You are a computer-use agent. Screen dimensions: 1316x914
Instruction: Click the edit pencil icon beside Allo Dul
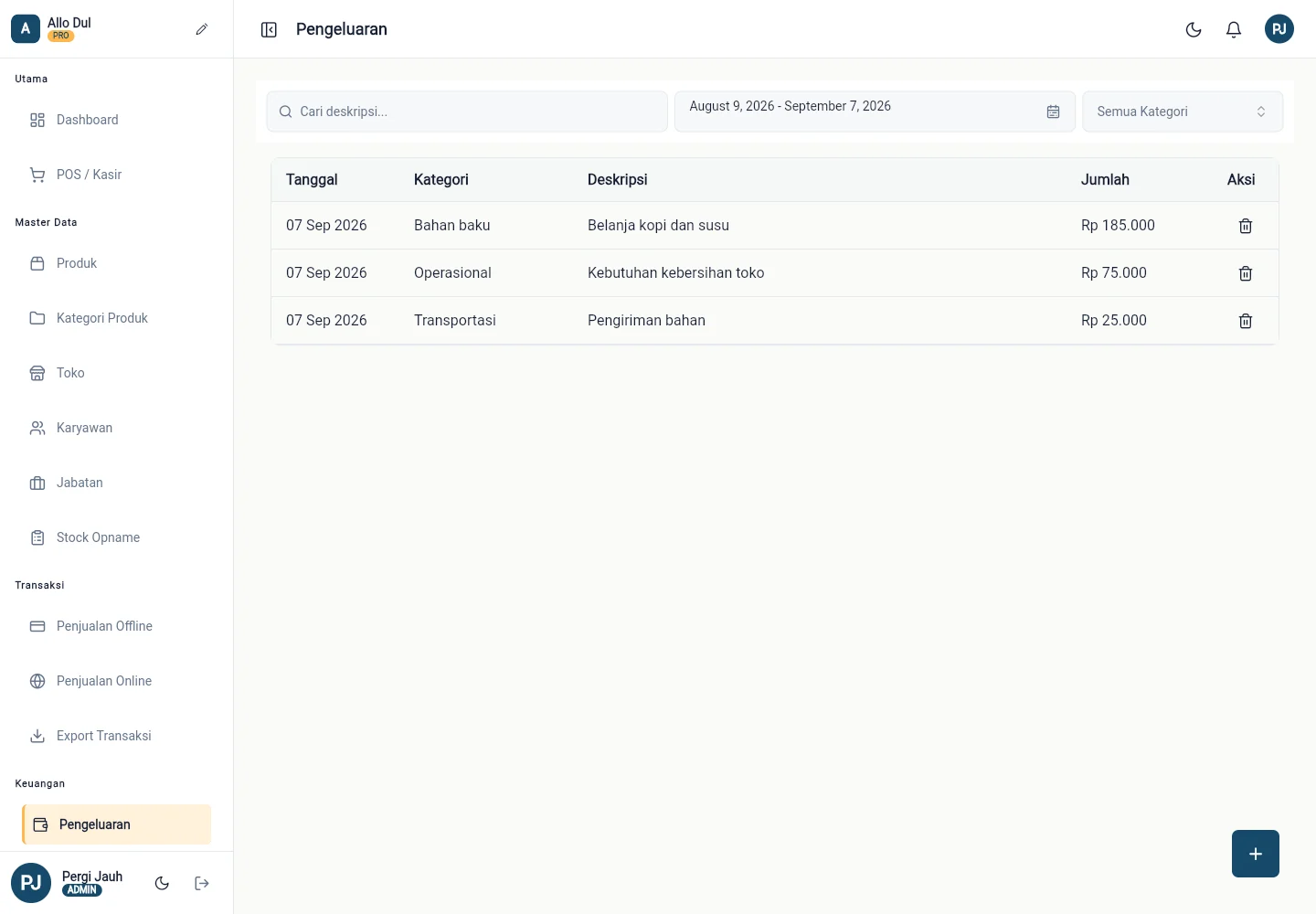[202, 29]
